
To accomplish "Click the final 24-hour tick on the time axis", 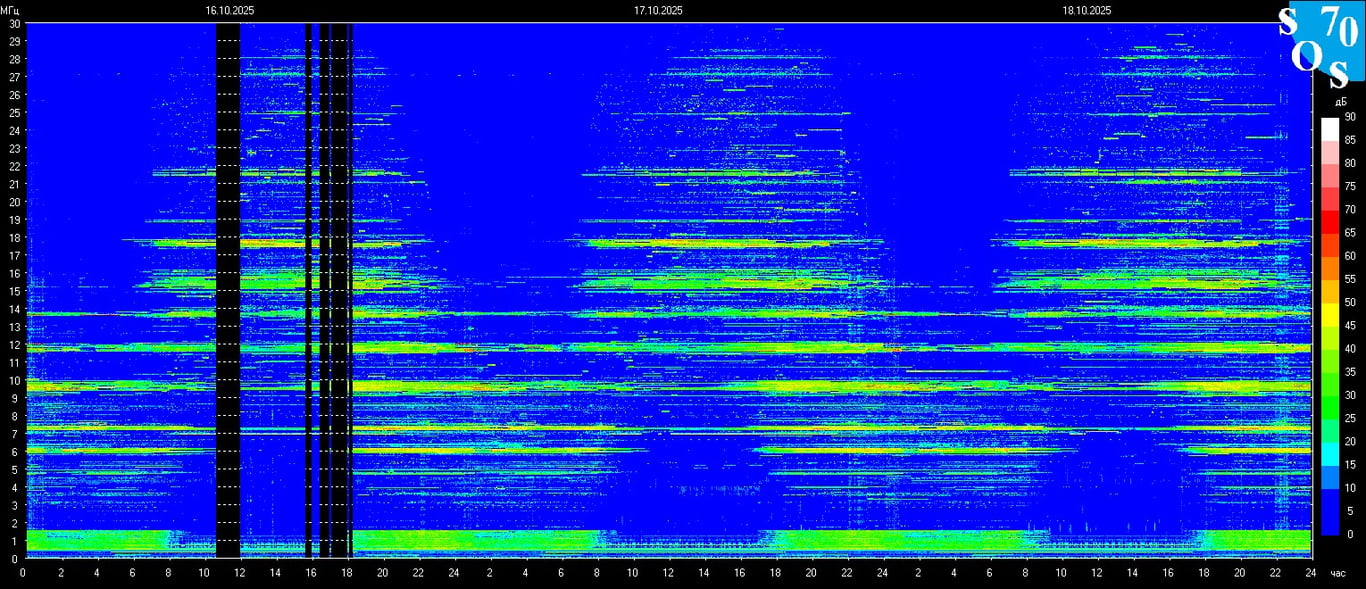I will 1310,573.
